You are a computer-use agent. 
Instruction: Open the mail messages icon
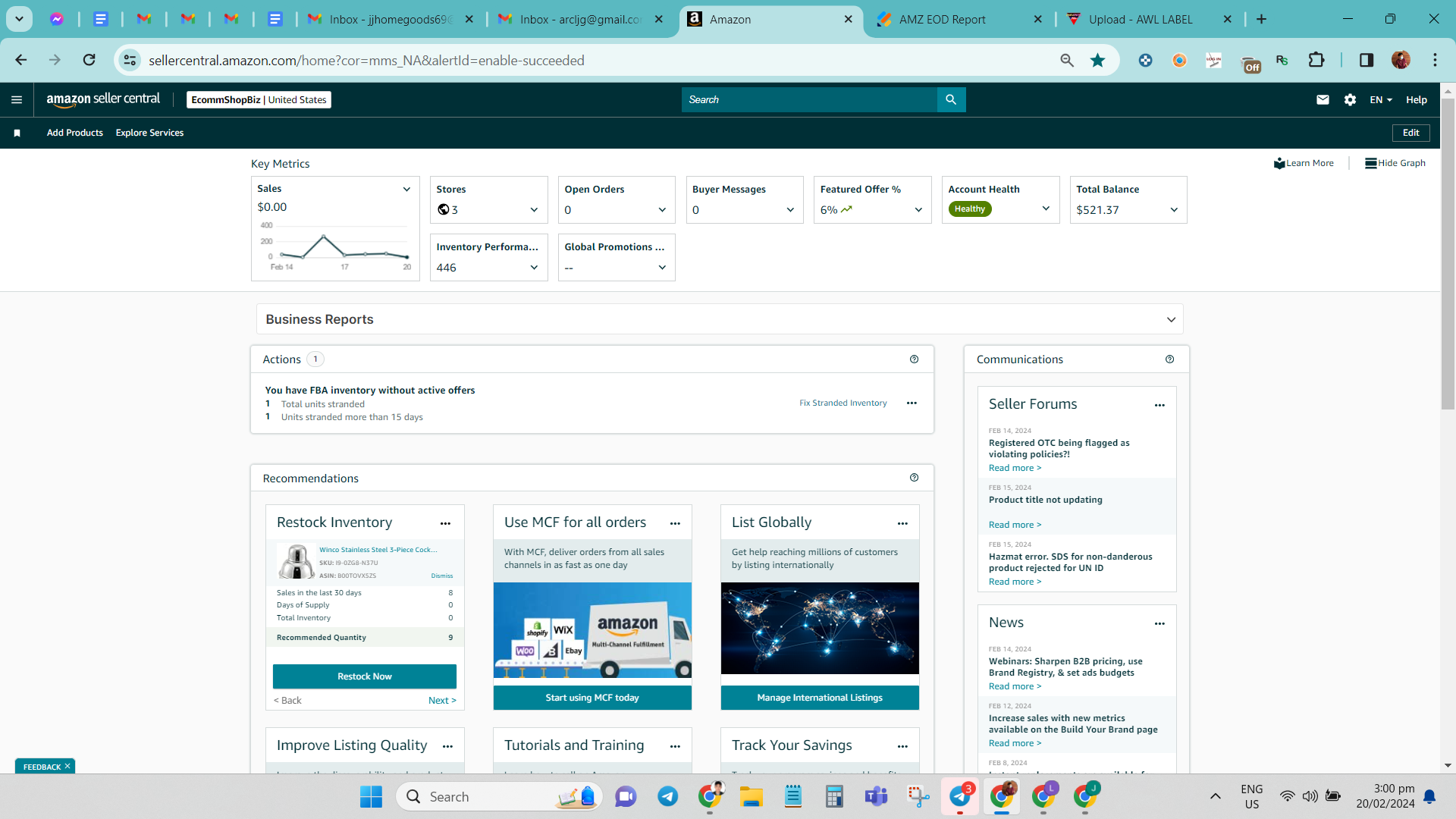pyautogui.click(x=1323, y=99)
